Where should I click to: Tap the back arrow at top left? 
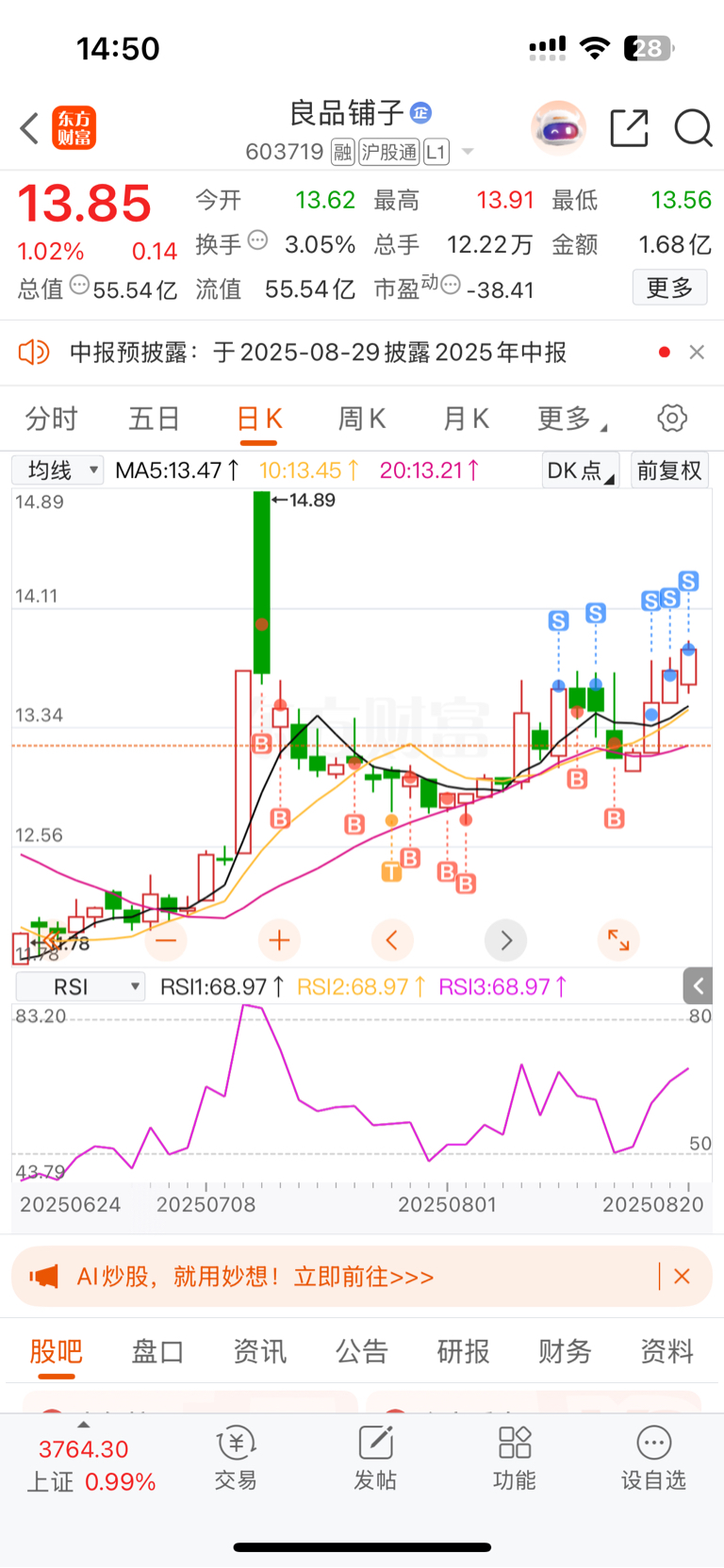29,128
